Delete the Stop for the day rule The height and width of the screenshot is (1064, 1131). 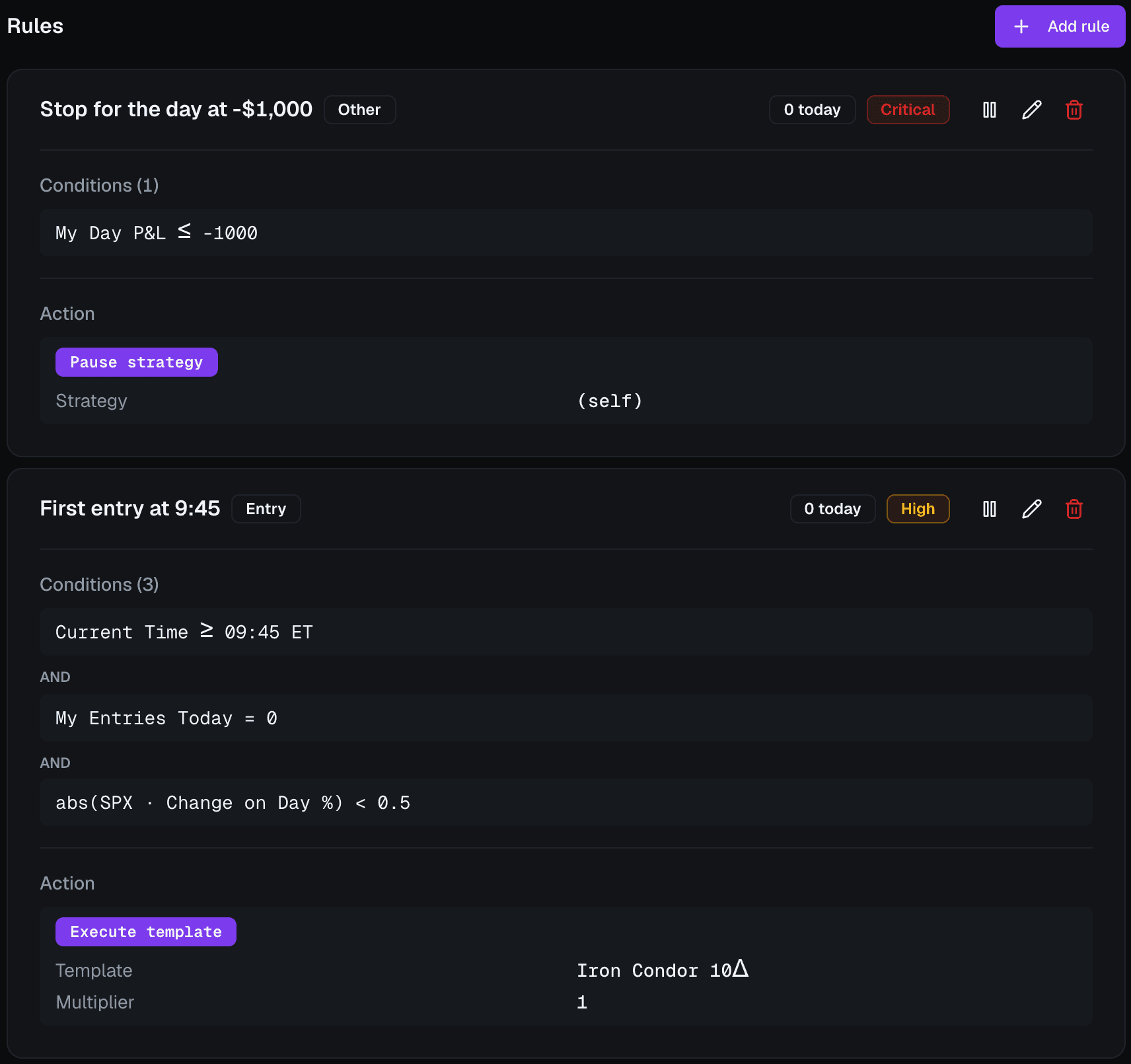[1074, 110]
